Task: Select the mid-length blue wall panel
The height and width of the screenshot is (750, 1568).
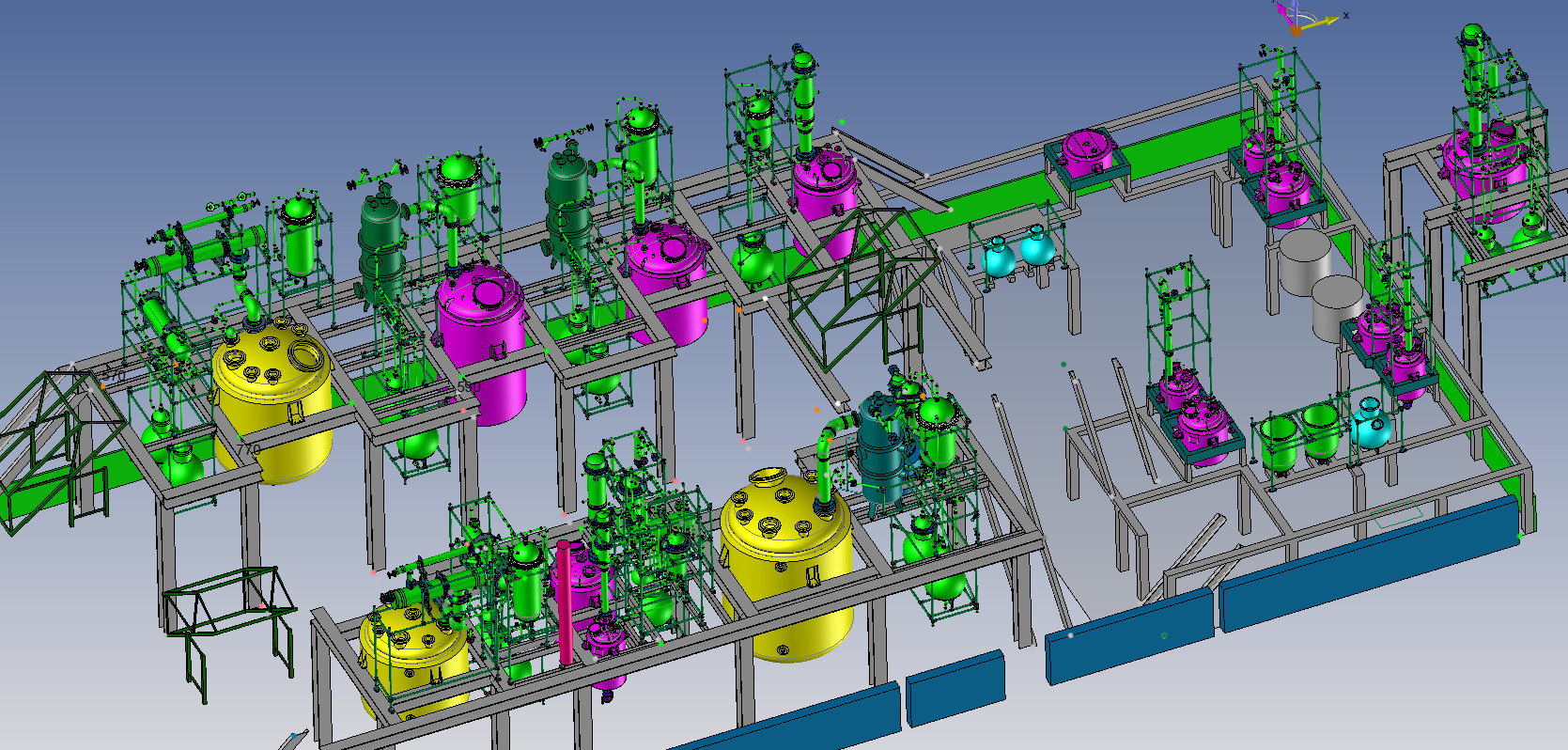Action: pyautogui.click(x=1130, y=636)
